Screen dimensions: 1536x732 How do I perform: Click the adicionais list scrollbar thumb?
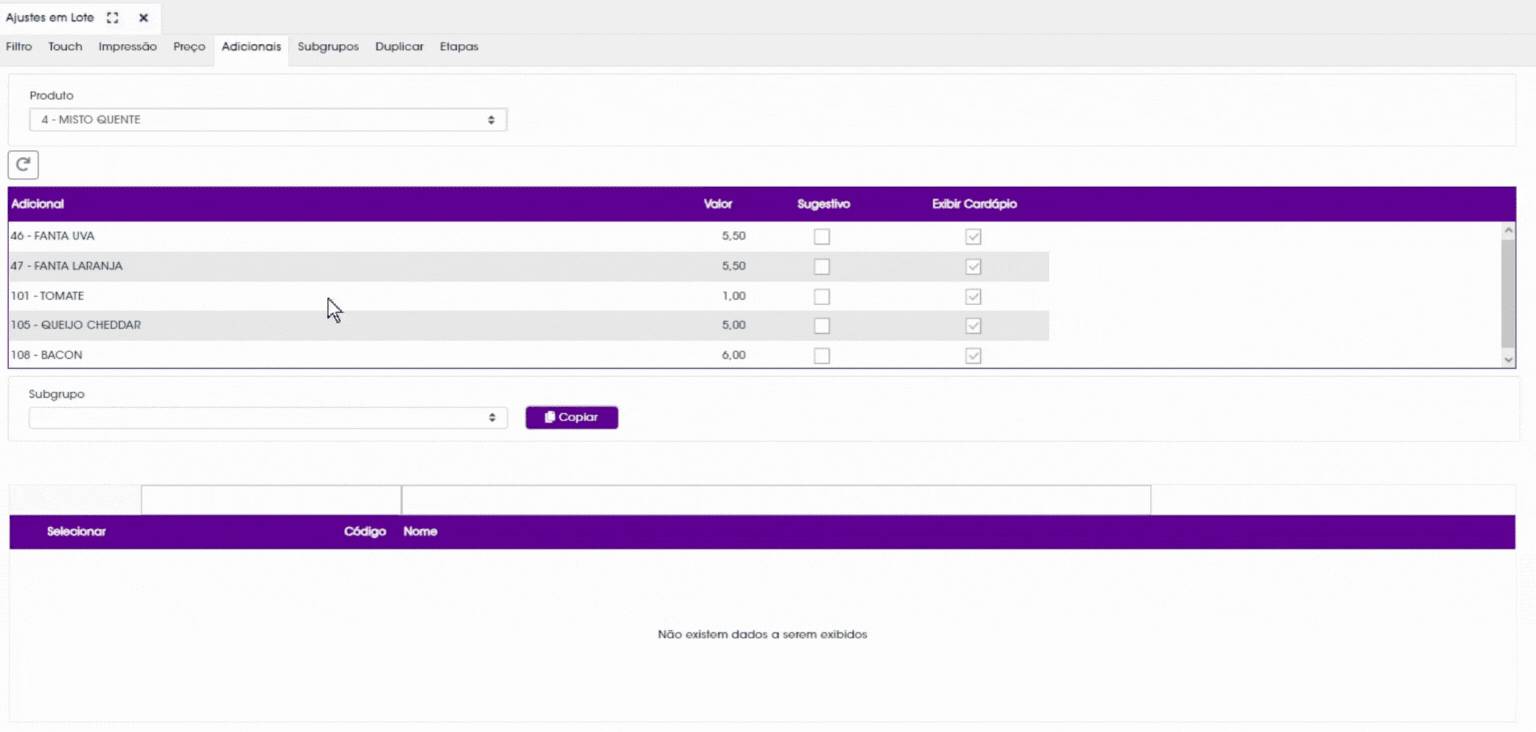pyautogui.click(x=1508, y=293)
